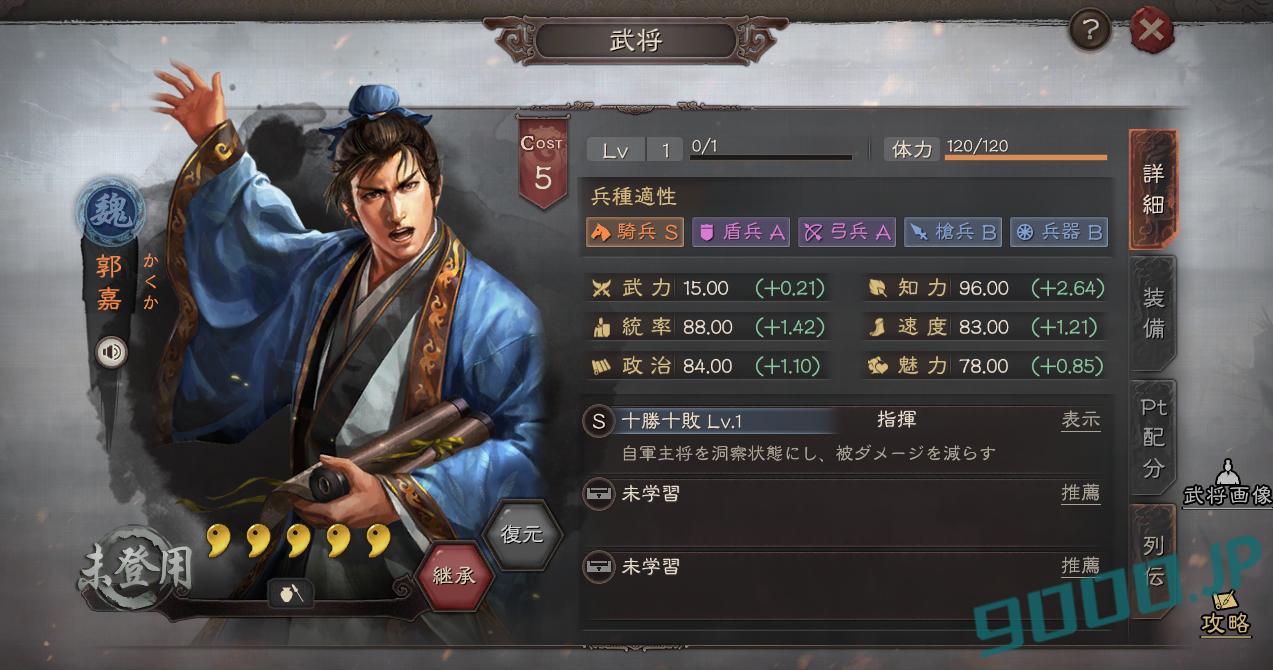Image resolution: width=1273 pixels, height=670 pixels.
Task: Select 弓兵 A troop aptitude
Action: pyautogui.click(x=847, y=232)
